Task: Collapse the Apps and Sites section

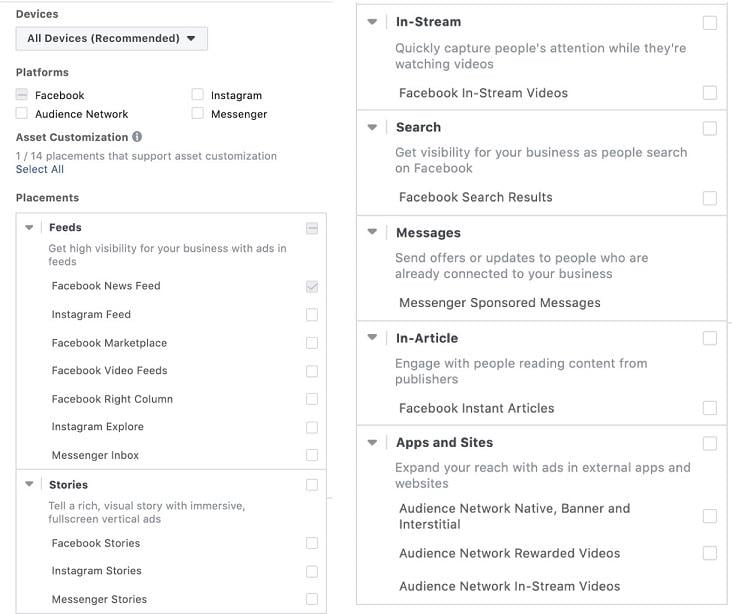Action: click(x=372, y=442)
